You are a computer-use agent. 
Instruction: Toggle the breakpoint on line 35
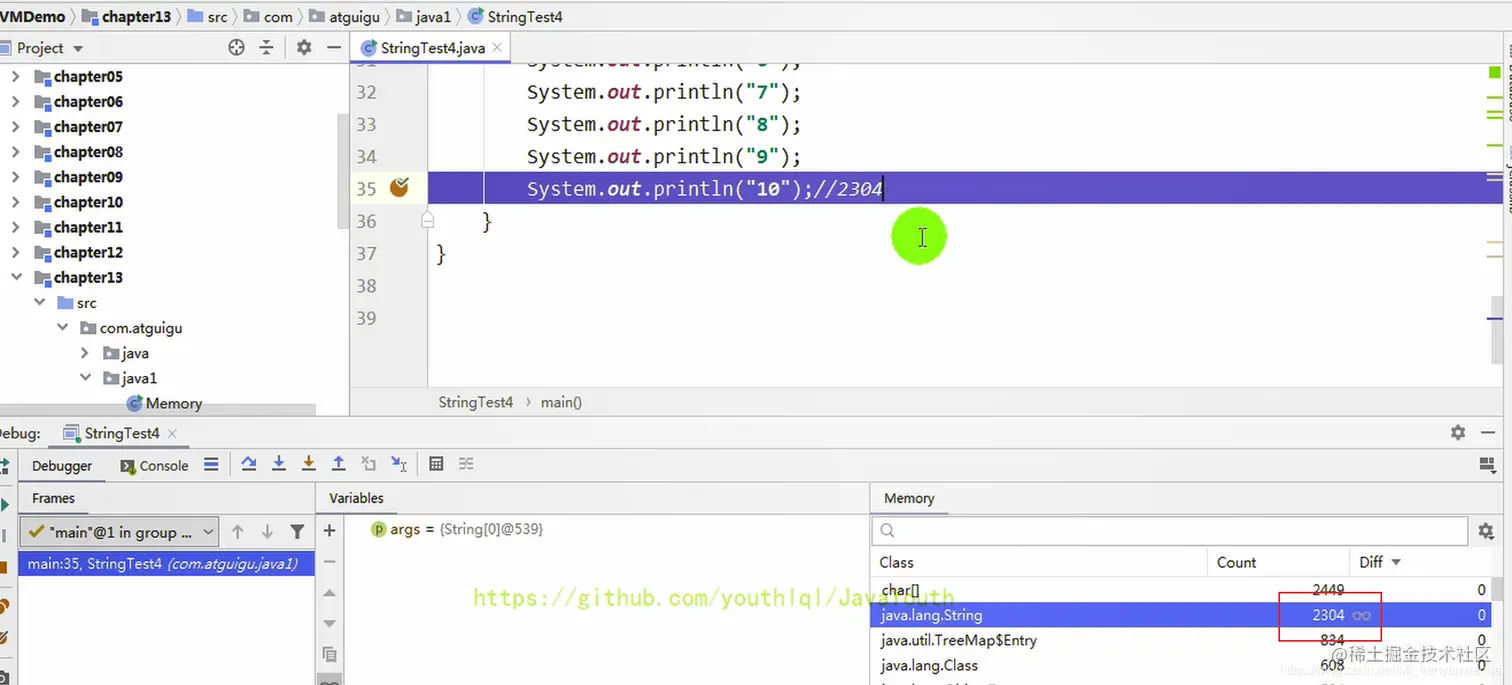[x=399, y=187]
